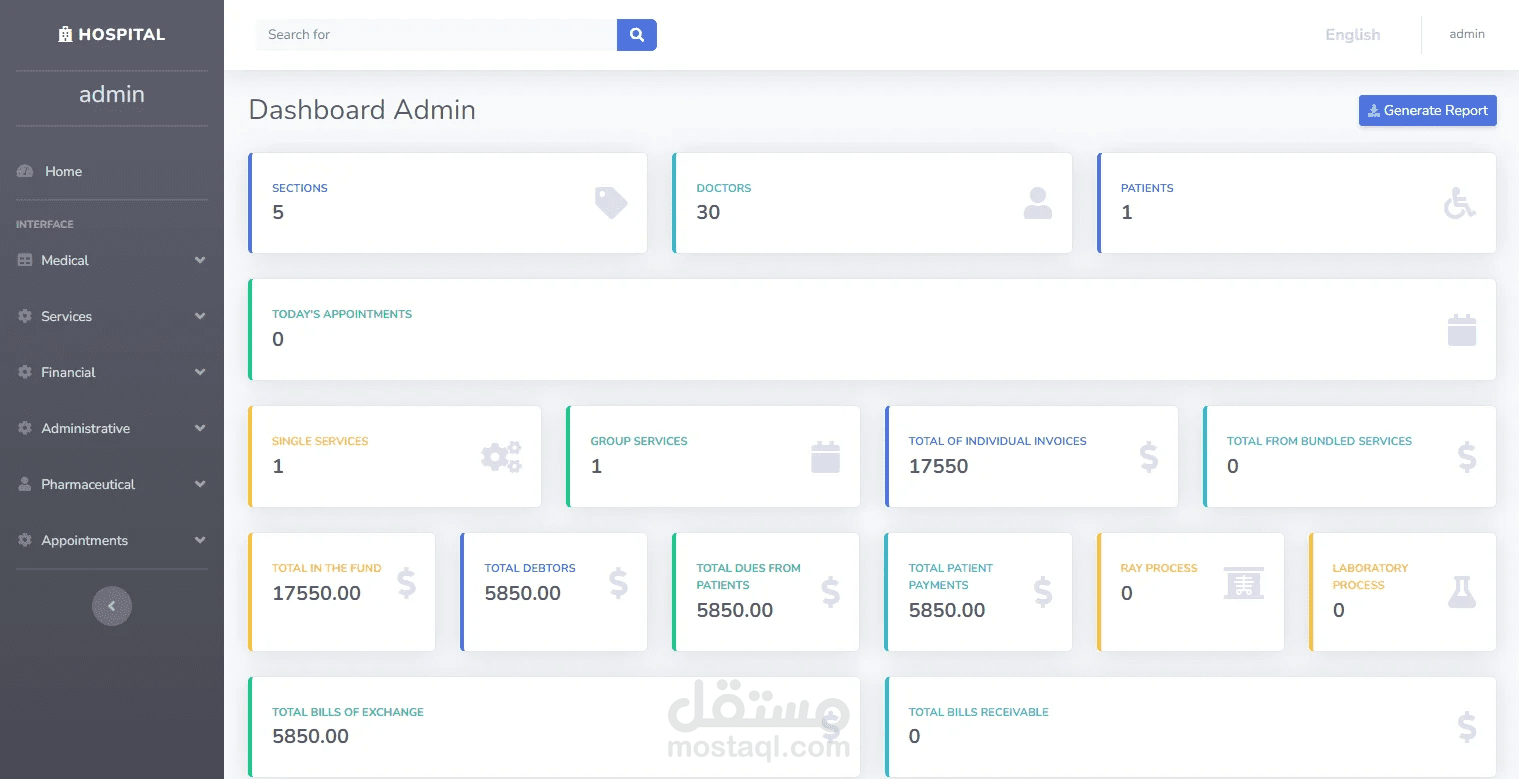Click the Total of Individual Invoices value 17550

(x=938, y=466)
